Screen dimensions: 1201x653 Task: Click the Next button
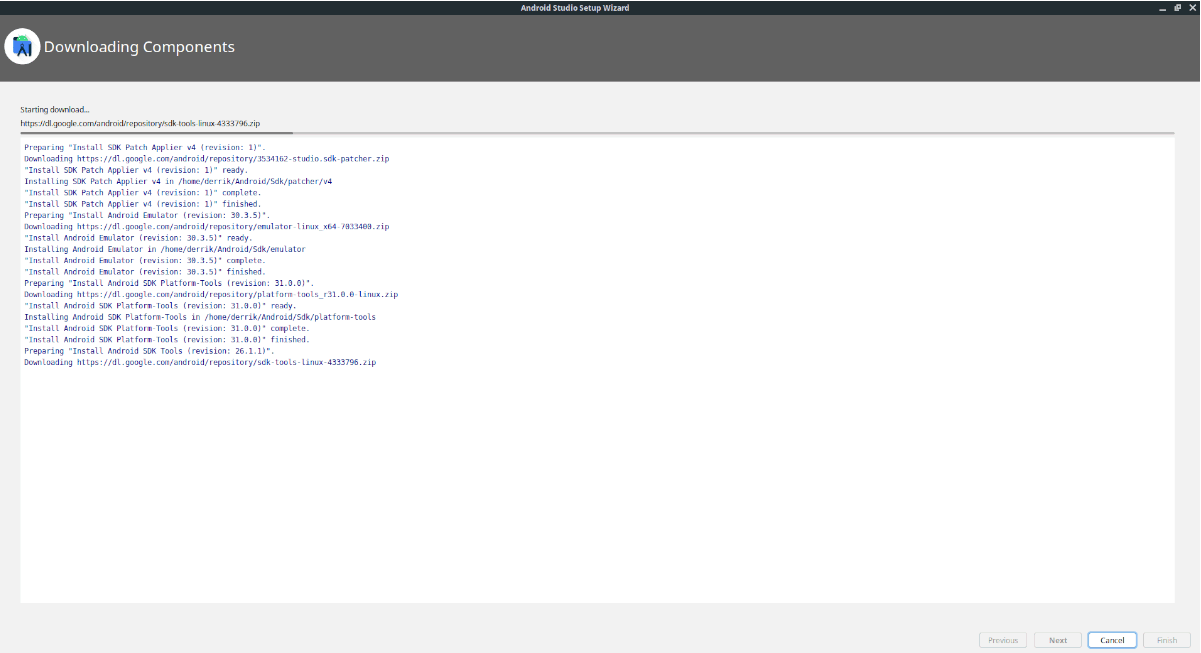(1058, 640)
